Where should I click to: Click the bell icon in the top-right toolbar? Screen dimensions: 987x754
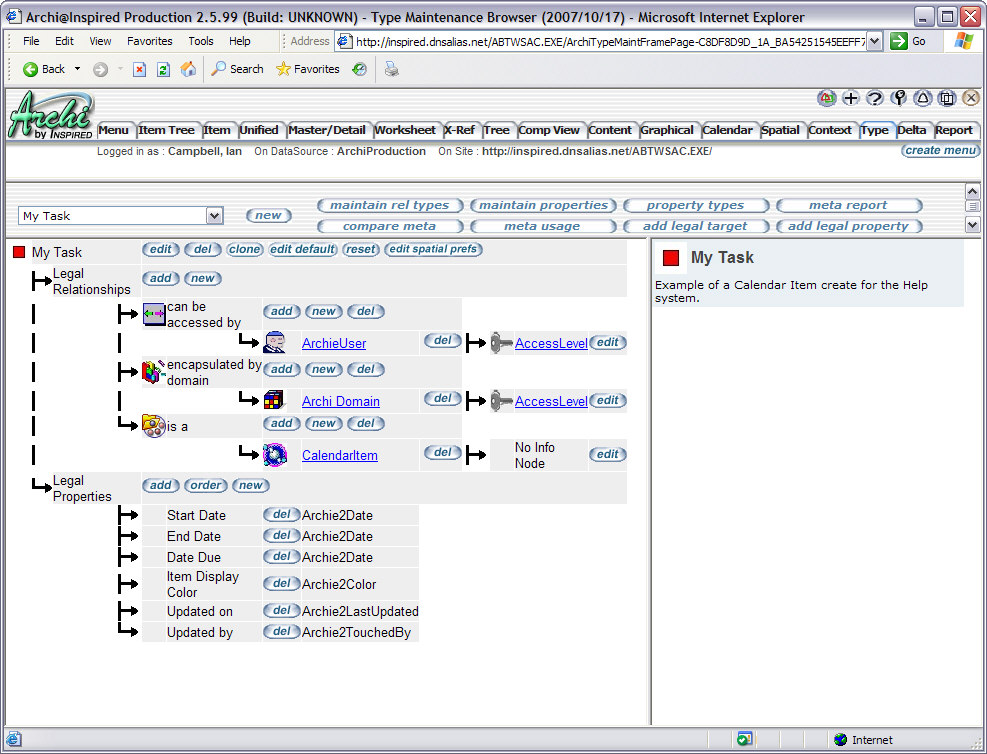click(x=922, y=100)
